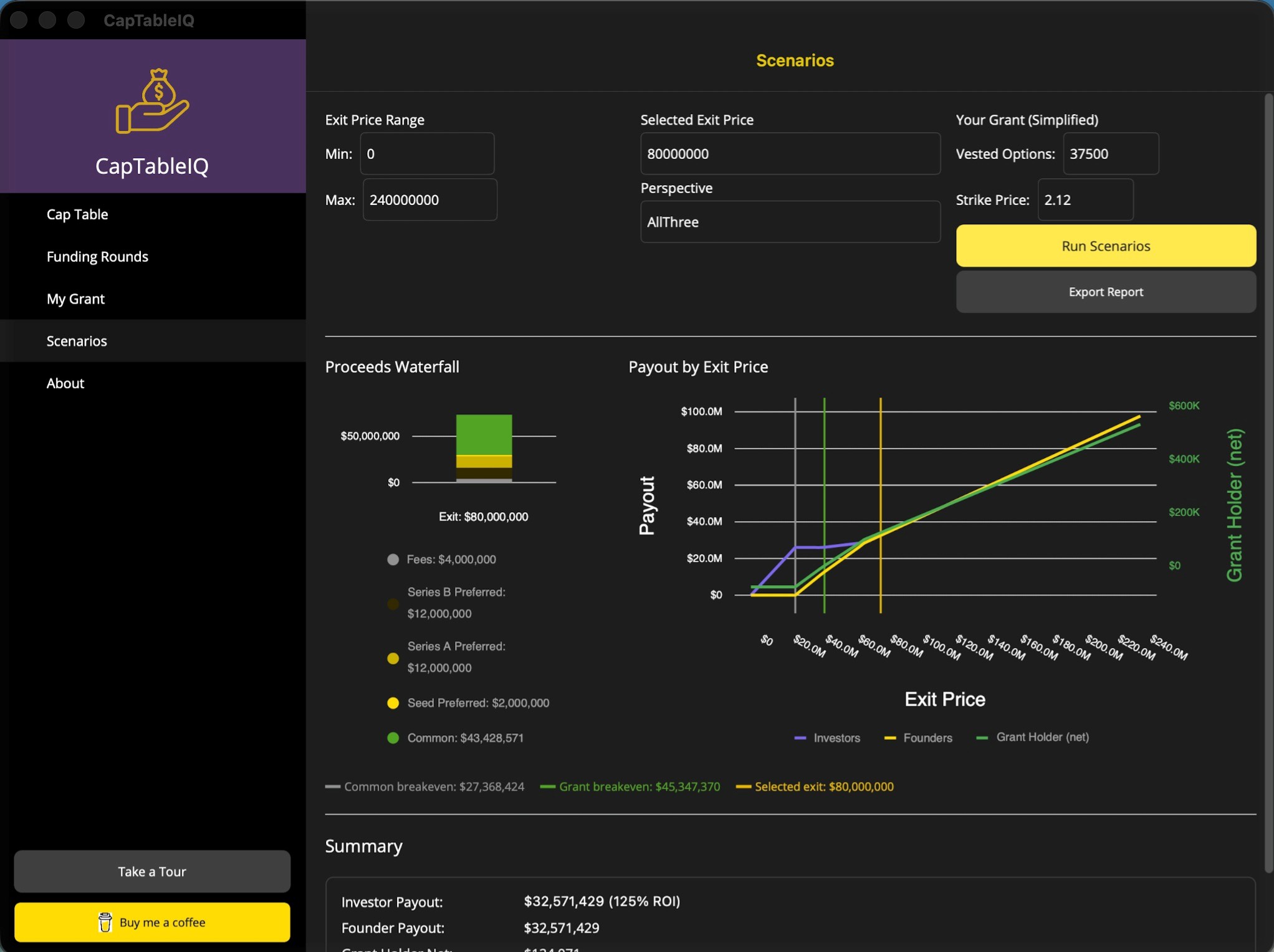
Task: Click the Selected Exit Price field
Action: [x=790, y=154]
